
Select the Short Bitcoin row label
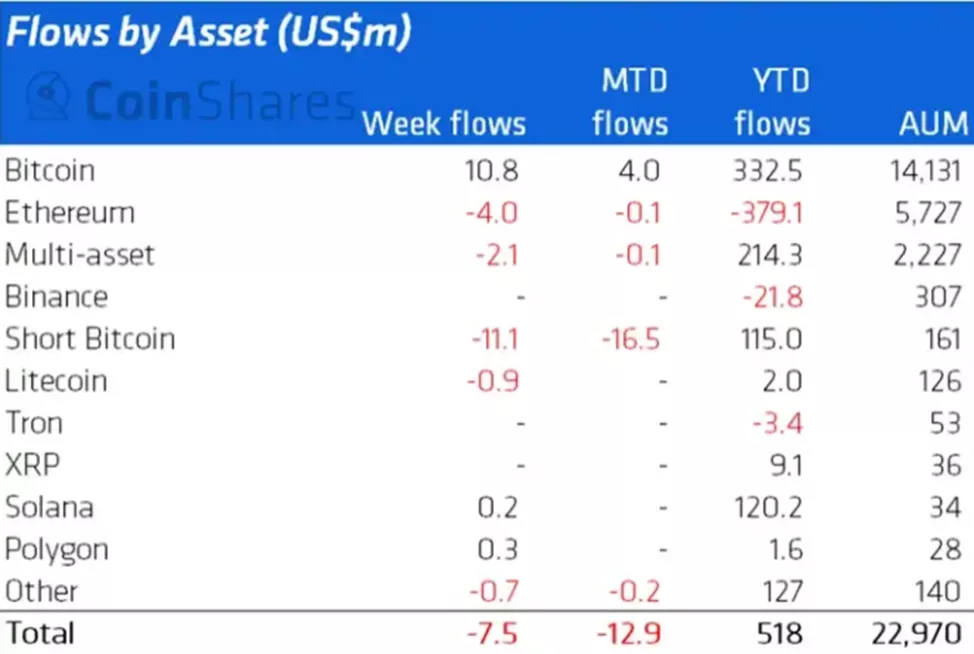90,338
